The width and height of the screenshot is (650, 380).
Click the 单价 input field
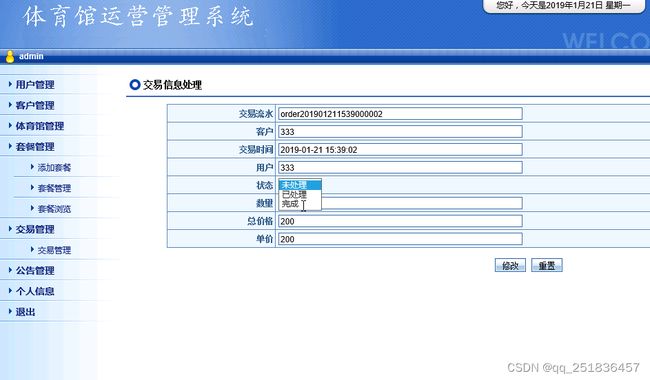coord(400,239)
